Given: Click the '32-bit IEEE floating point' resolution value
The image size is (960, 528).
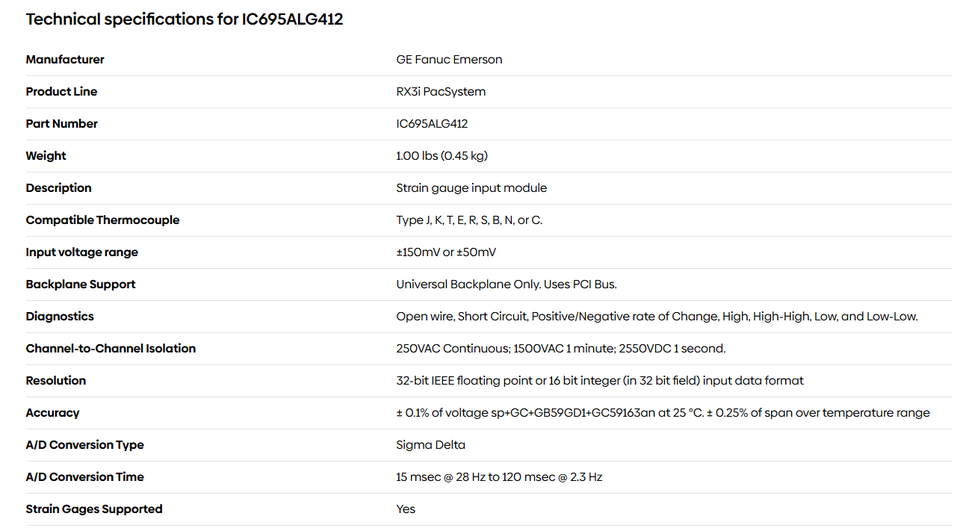Looking at the screenshot, I should [599, 380].
